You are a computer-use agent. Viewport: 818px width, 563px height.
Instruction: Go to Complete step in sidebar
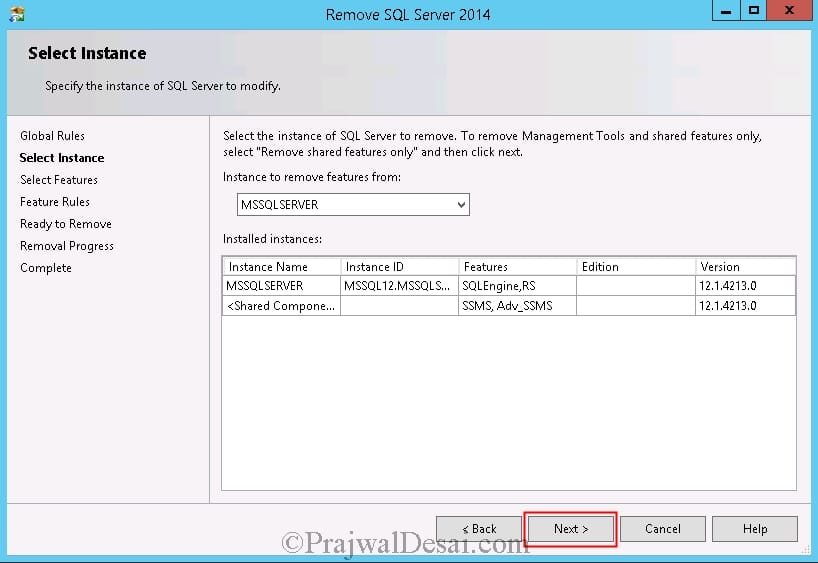(46, 268)
